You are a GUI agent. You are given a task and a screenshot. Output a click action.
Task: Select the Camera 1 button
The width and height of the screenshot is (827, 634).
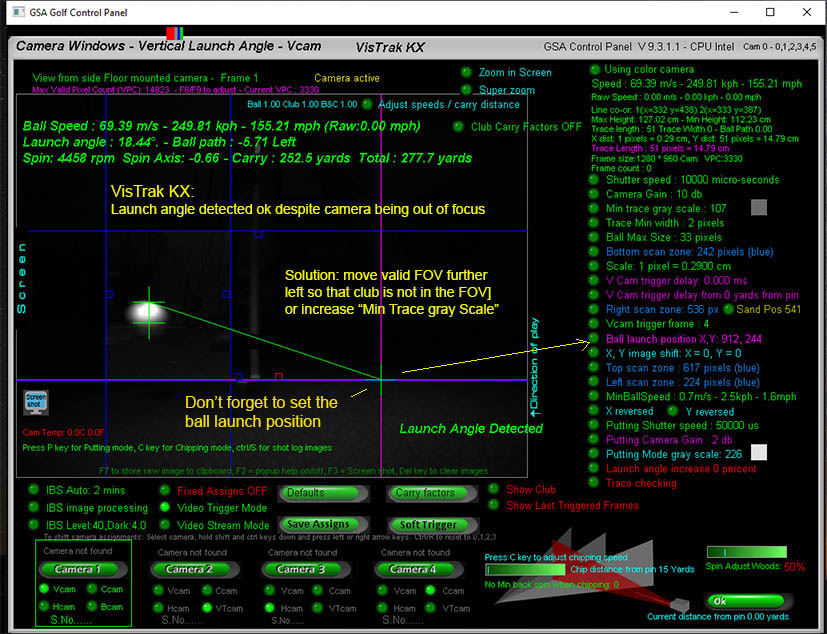click(83, 569)
